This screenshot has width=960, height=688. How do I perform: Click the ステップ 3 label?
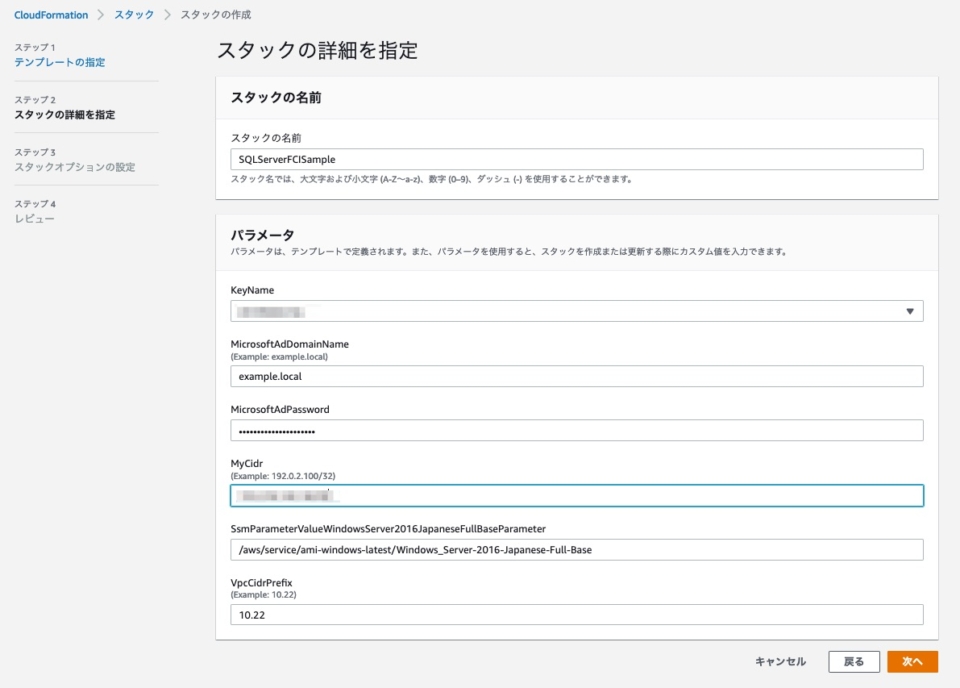pos(35,152)
